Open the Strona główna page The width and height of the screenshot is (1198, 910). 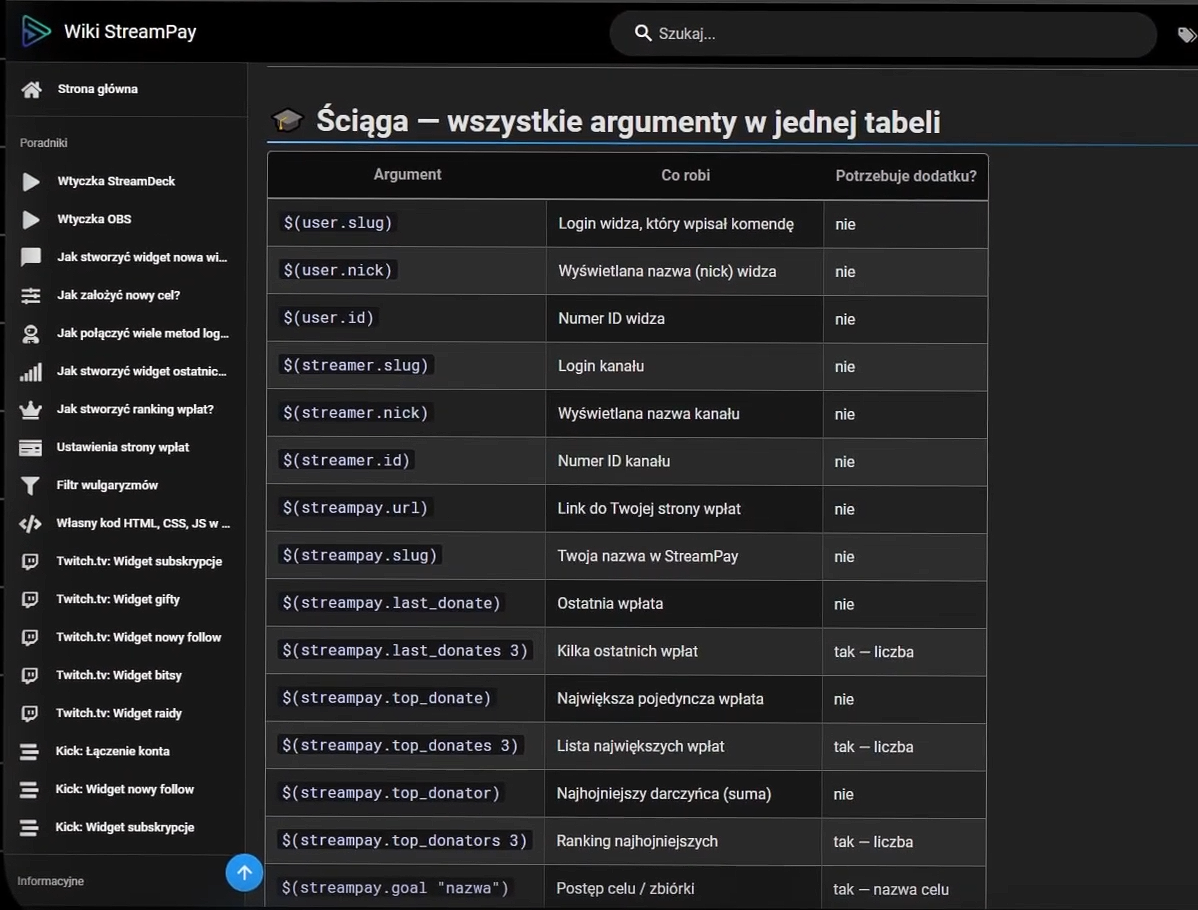click(98, 89)
